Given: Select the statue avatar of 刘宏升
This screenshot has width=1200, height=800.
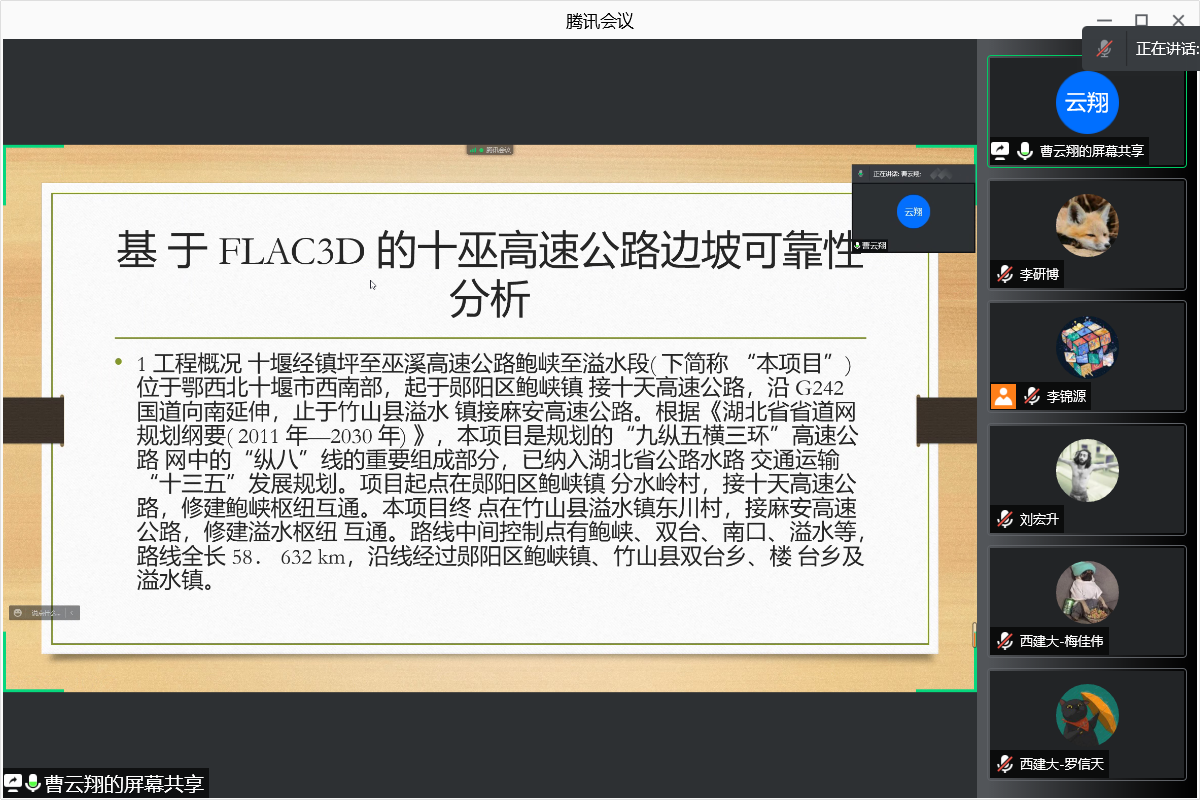Looking at the screenshot, I should pos(1087,470).
